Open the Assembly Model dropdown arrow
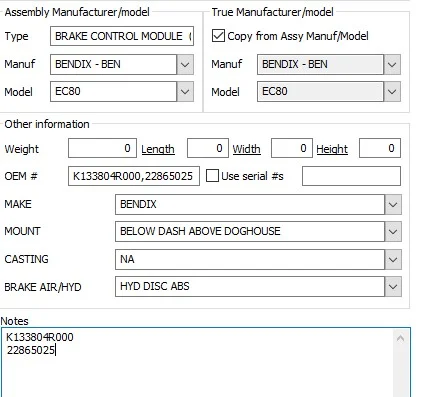The height and width of the screenshot is (397, 422). 185,92
